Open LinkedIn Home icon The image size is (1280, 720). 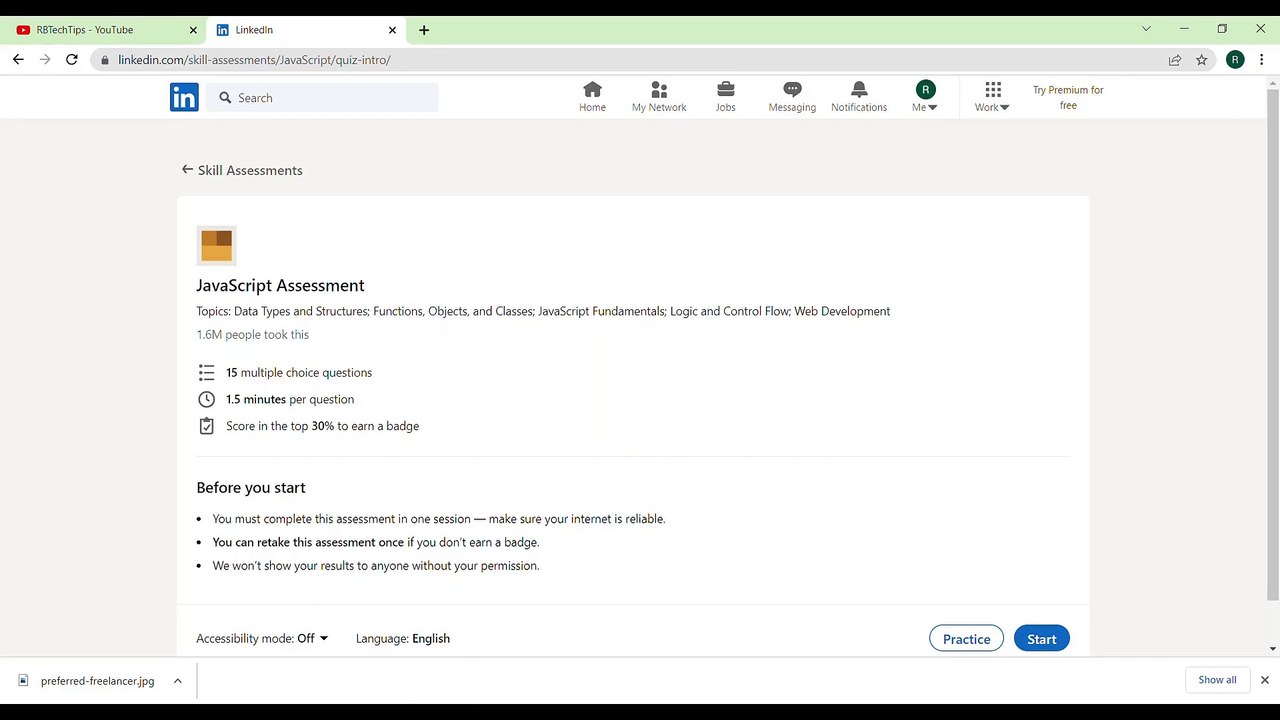[592, 90]
